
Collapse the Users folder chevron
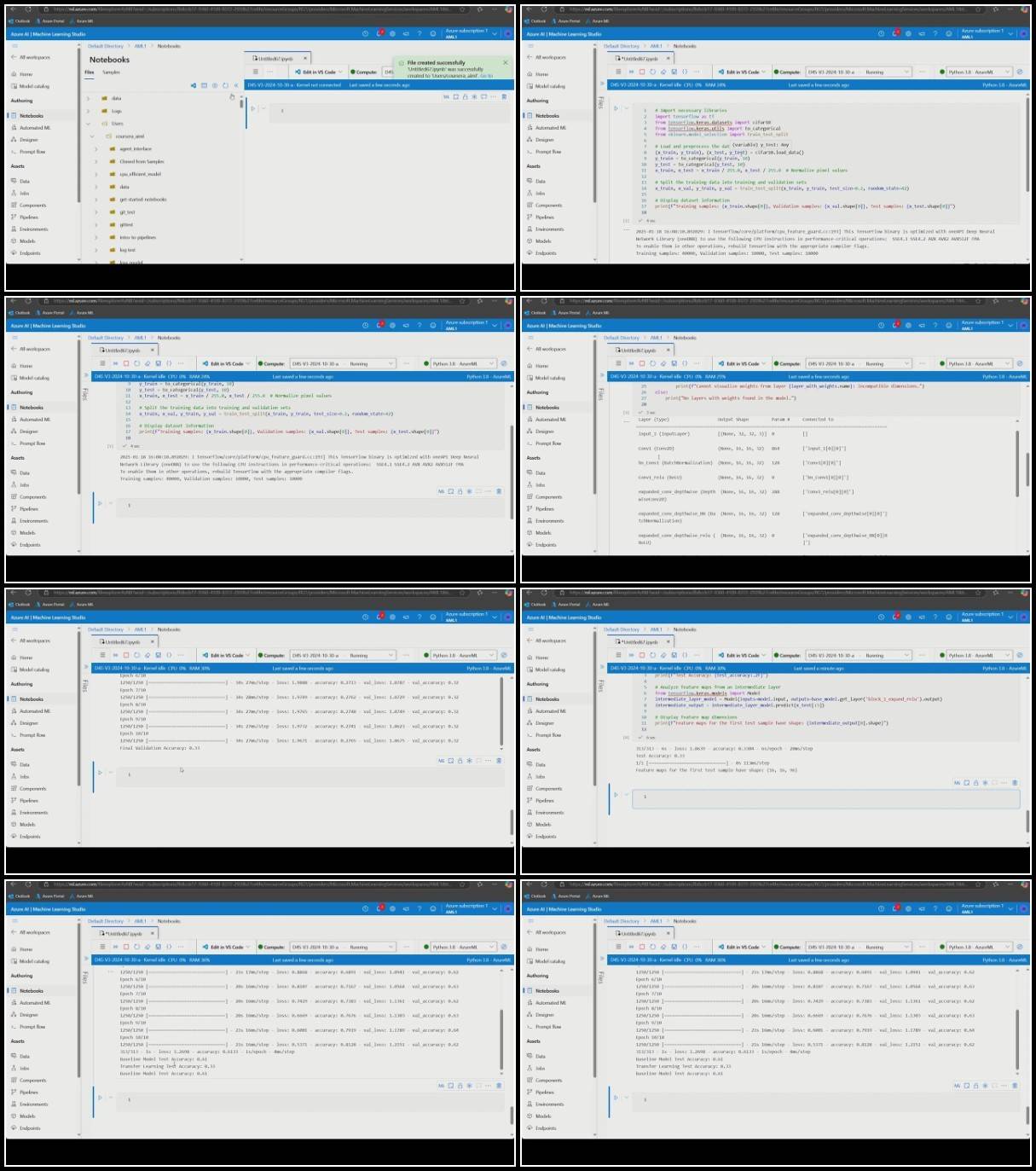(x=88, y=124)
